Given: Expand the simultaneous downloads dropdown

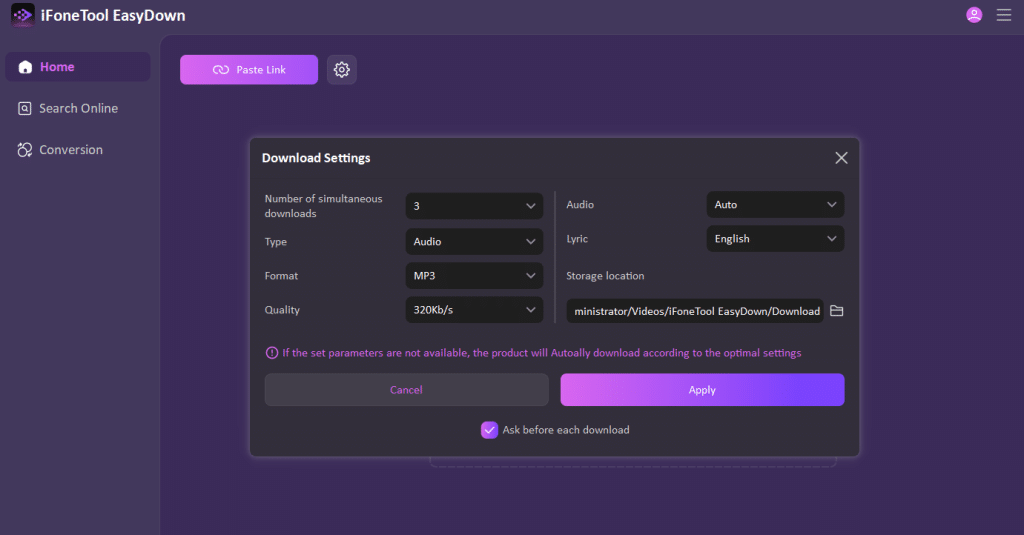Looking at the screenshot, I should [x=474, y=206].
